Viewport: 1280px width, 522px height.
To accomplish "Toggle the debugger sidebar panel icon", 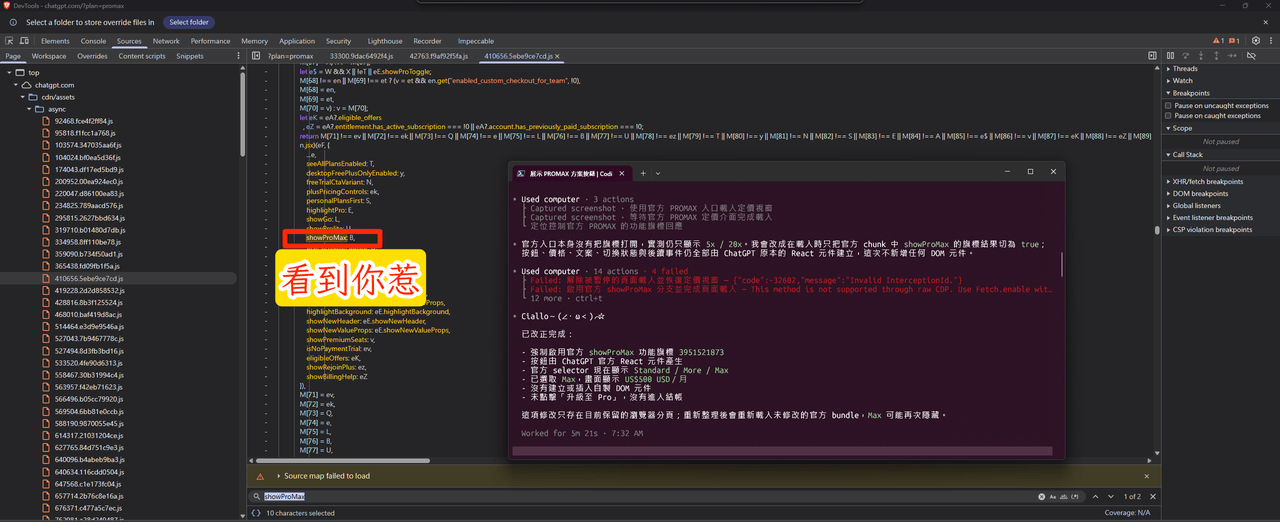I will point(1152,56).
